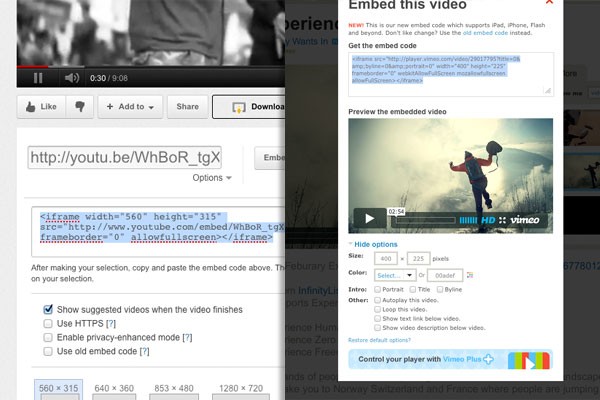The height and width of the screenshot is (400, 600).
Task: Click the Vimeo Plus colorful banner icon
Action: pyautogui.click(x=529, y=361)
